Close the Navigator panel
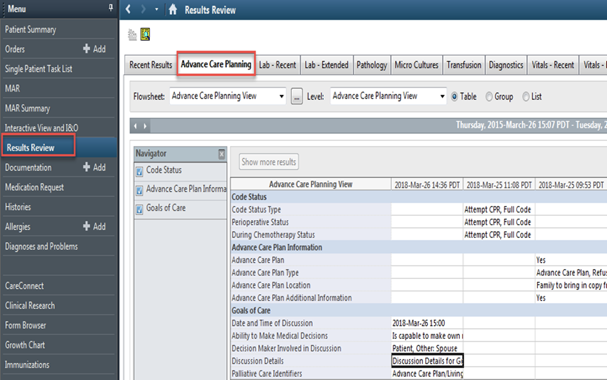The image size is (607, 380). pos(221,154)
